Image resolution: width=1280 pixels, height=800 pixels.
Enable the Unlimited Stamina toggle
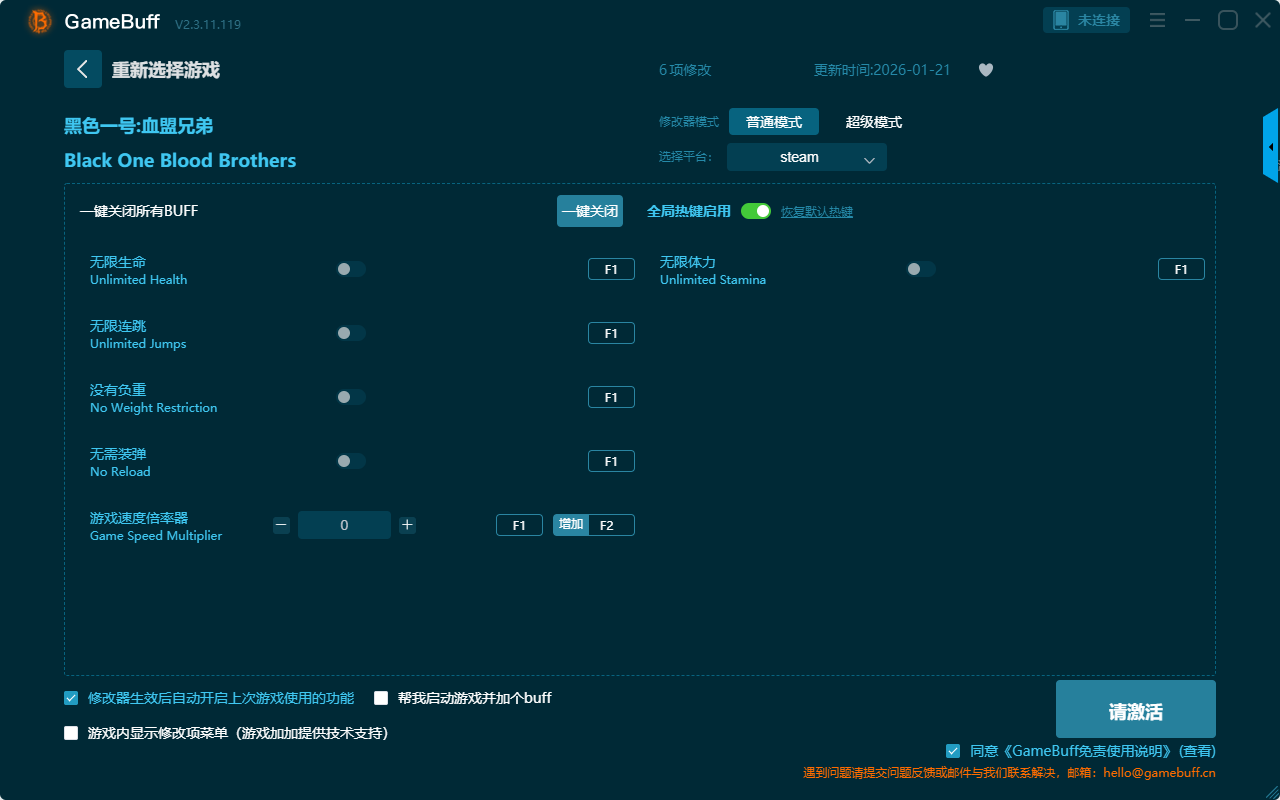(921, 269)
